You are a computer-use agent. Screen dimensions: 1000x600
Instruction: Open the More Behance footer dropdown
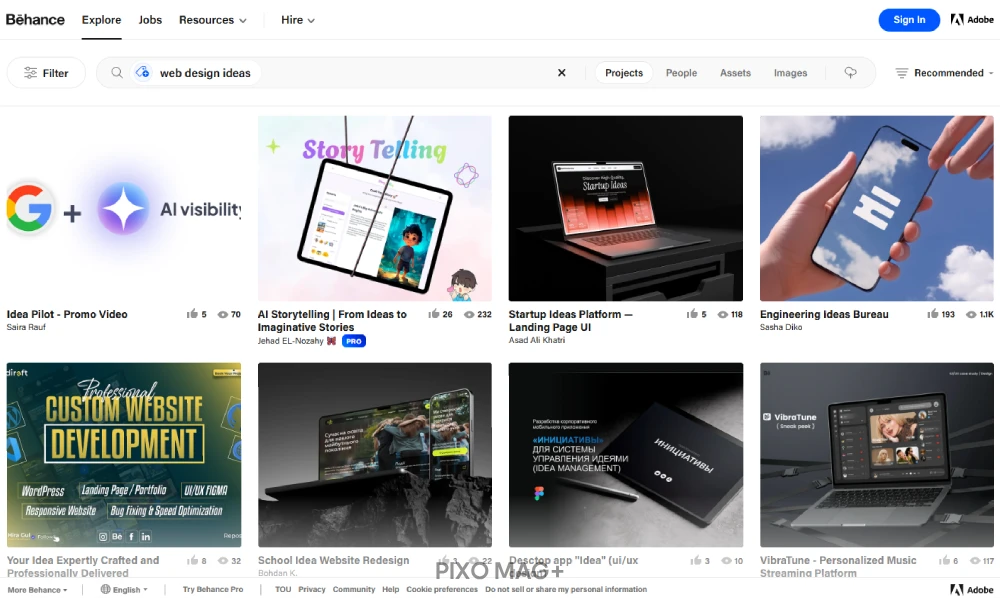[37, 590]
